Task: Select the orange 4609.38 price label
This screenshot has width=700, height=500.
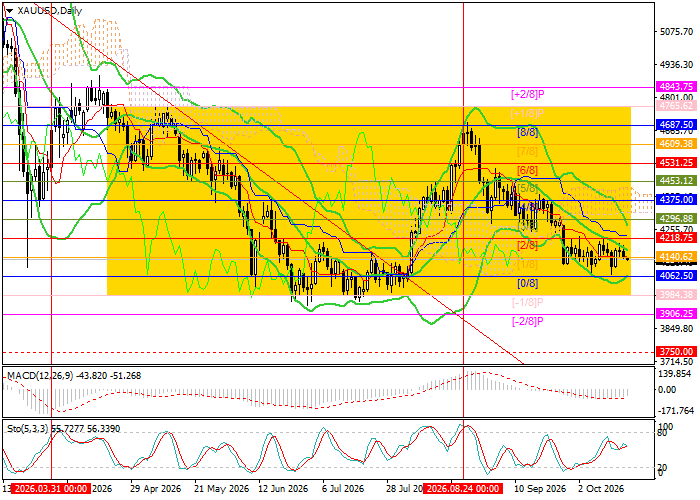Action: pos(676,144)
